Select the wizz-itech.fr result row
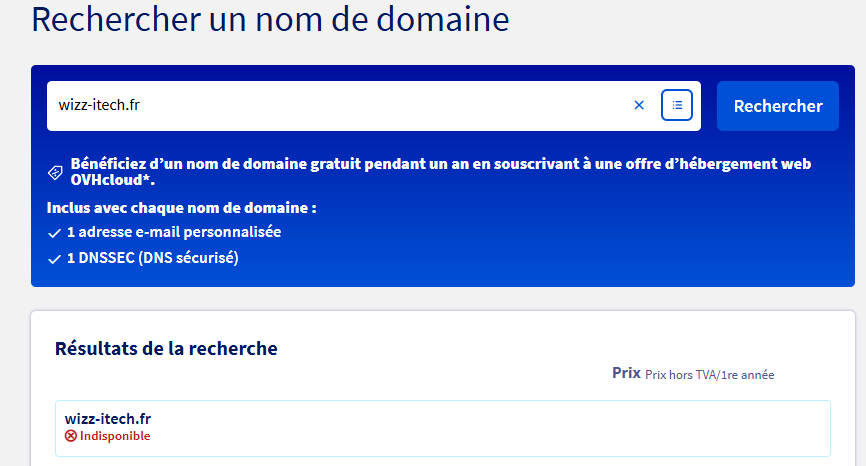 click(x=443, y=428)
